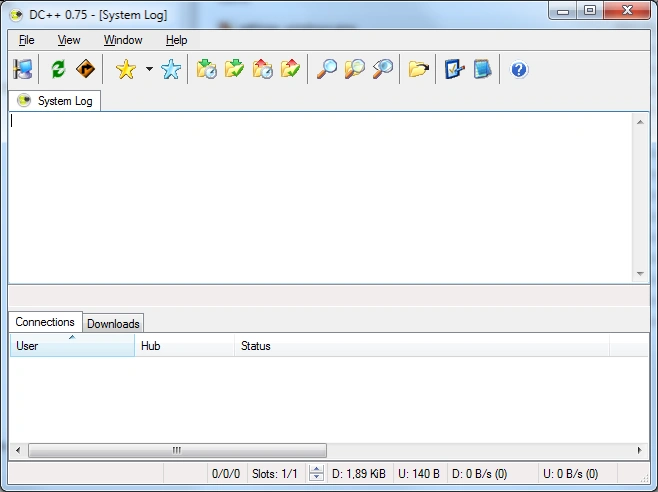Viewport: 658px width, 492px height.
Task: Sort by the Status column header
Action: coord(422,345)
